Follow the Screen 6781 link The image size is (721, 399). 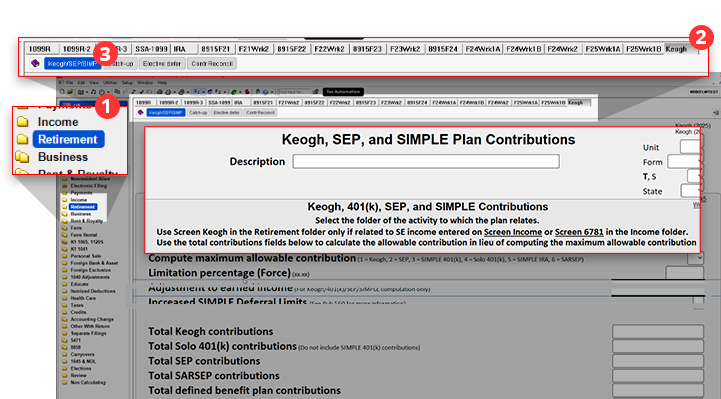[x=579, y=232]
